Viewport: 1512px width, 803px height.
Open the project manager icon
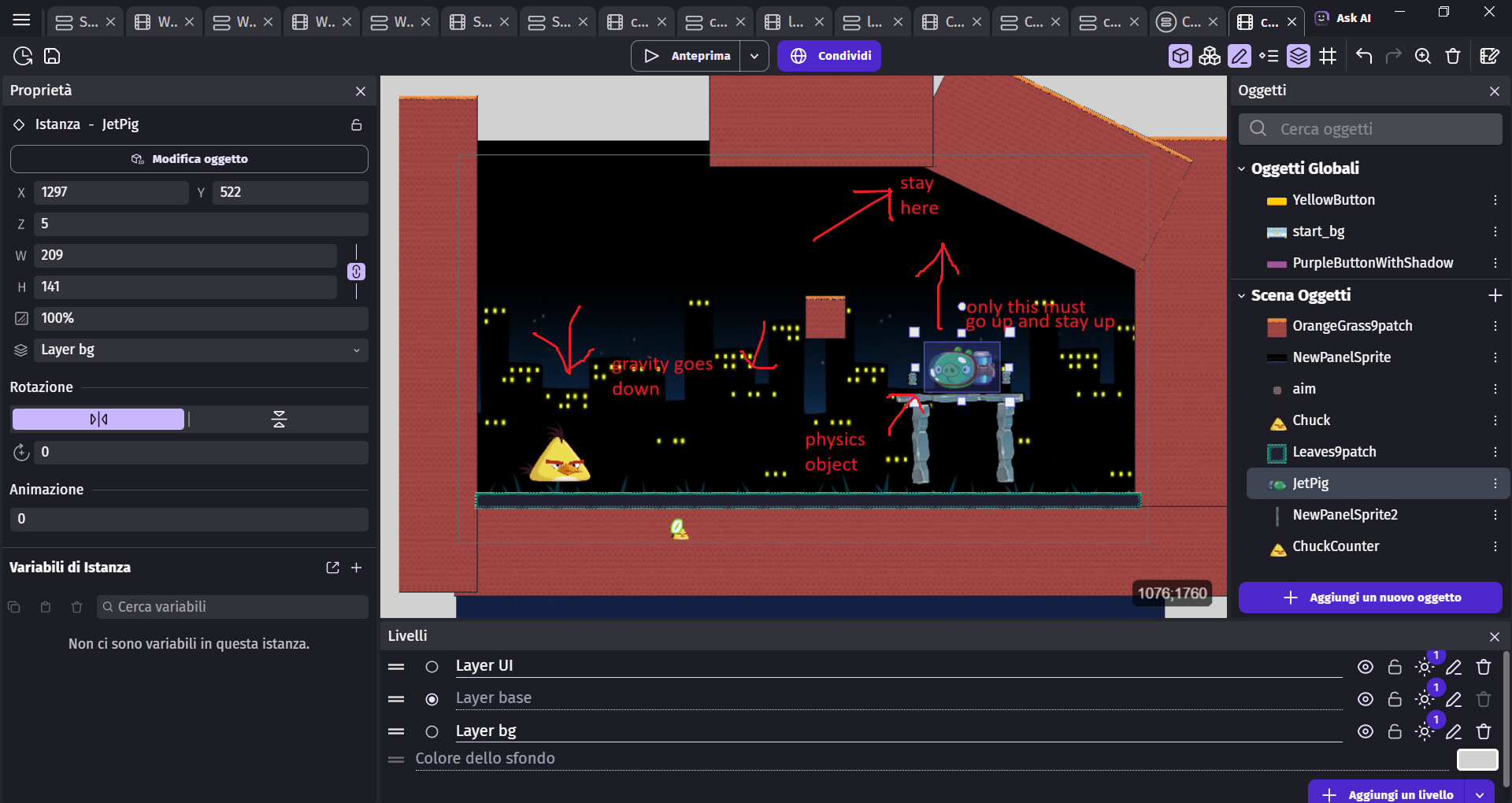point(23,56)
